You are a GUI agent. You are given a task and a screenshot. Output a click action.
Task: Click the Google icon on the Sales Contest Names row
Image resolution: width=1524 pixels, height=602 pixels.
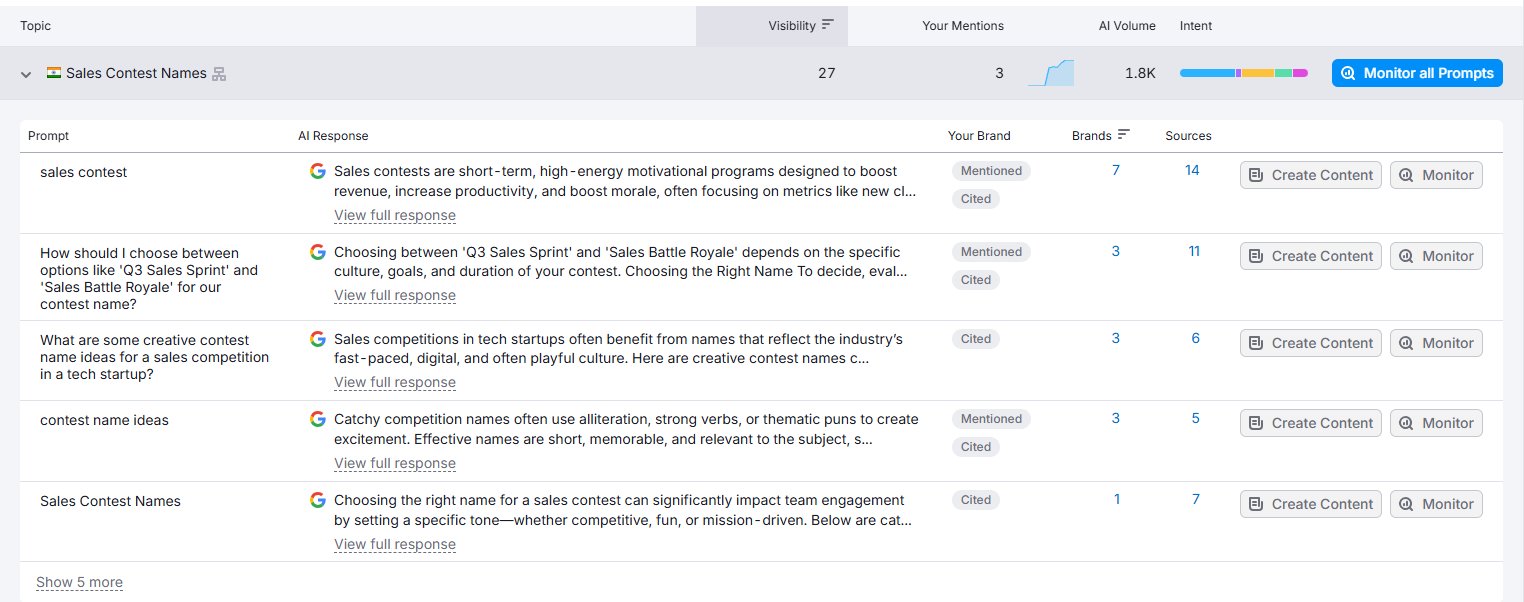(317, 500)
